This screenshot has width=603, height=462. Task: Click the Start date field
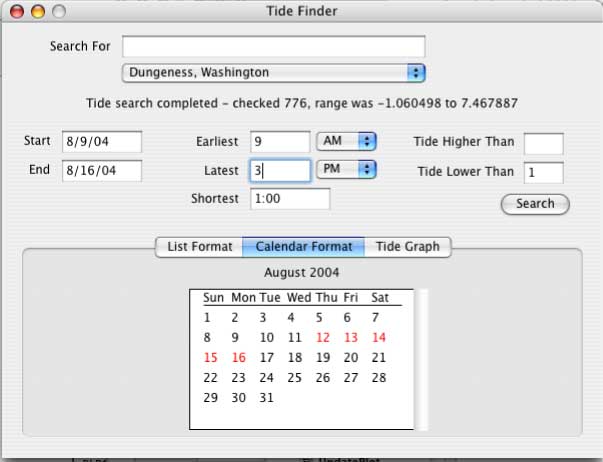(x=102, y=142)
